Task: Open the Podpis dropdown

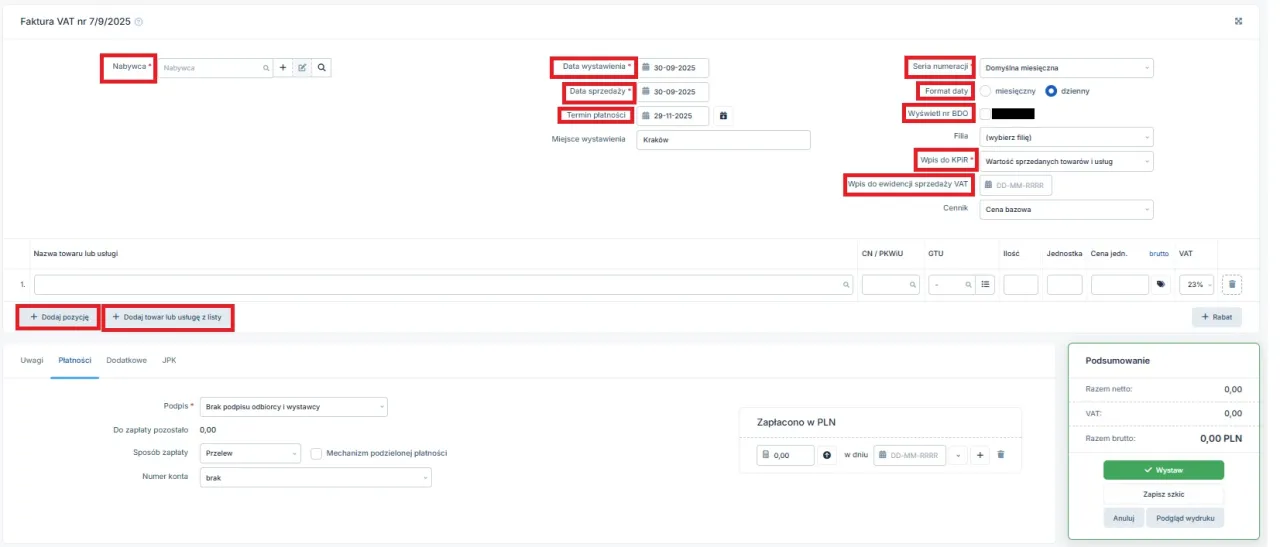Action: pos(294,407)
